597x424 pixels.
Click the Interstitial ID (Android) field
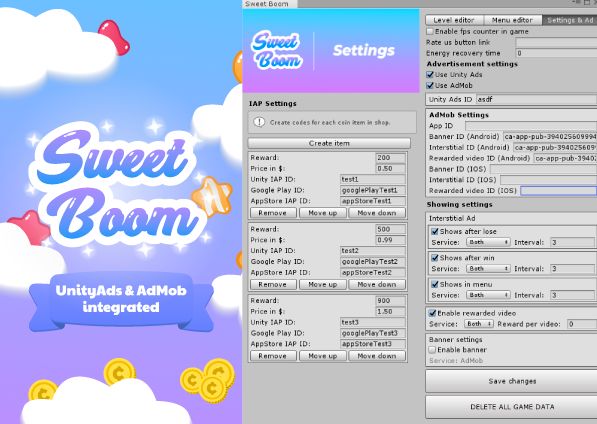click(x=555, y=147)
